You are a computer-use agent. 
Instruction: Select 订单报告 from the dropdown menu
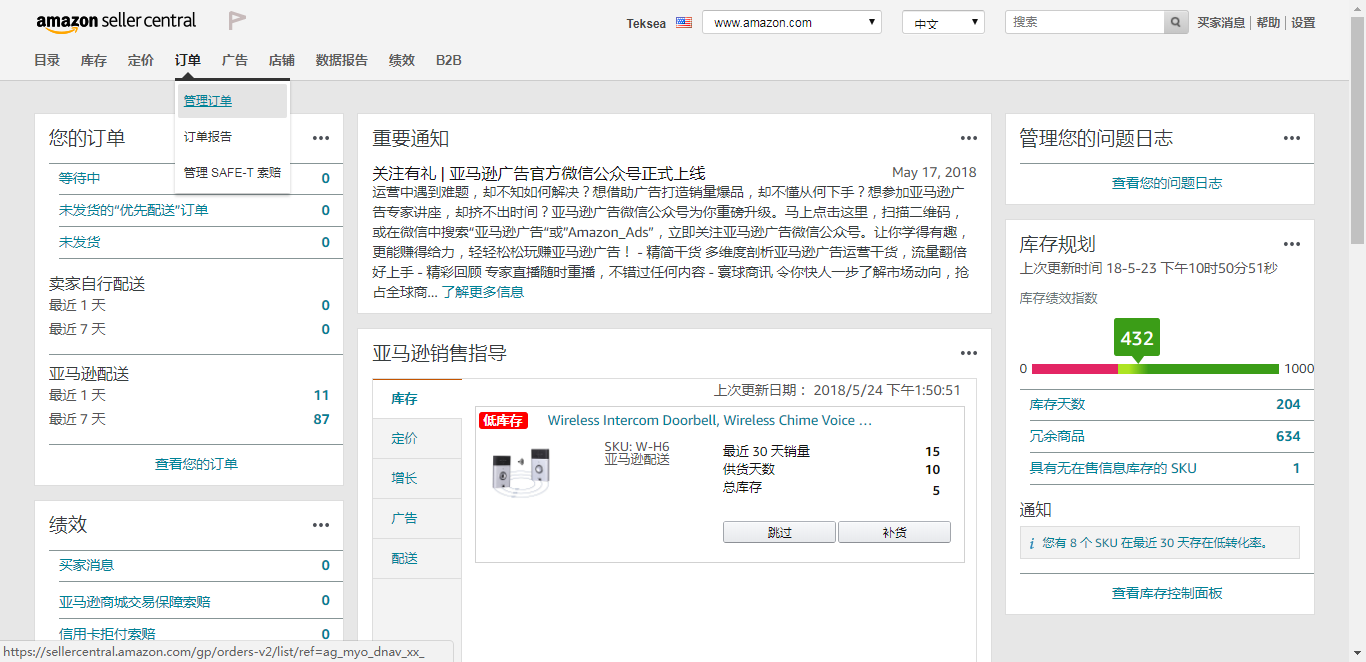[232, 137]
